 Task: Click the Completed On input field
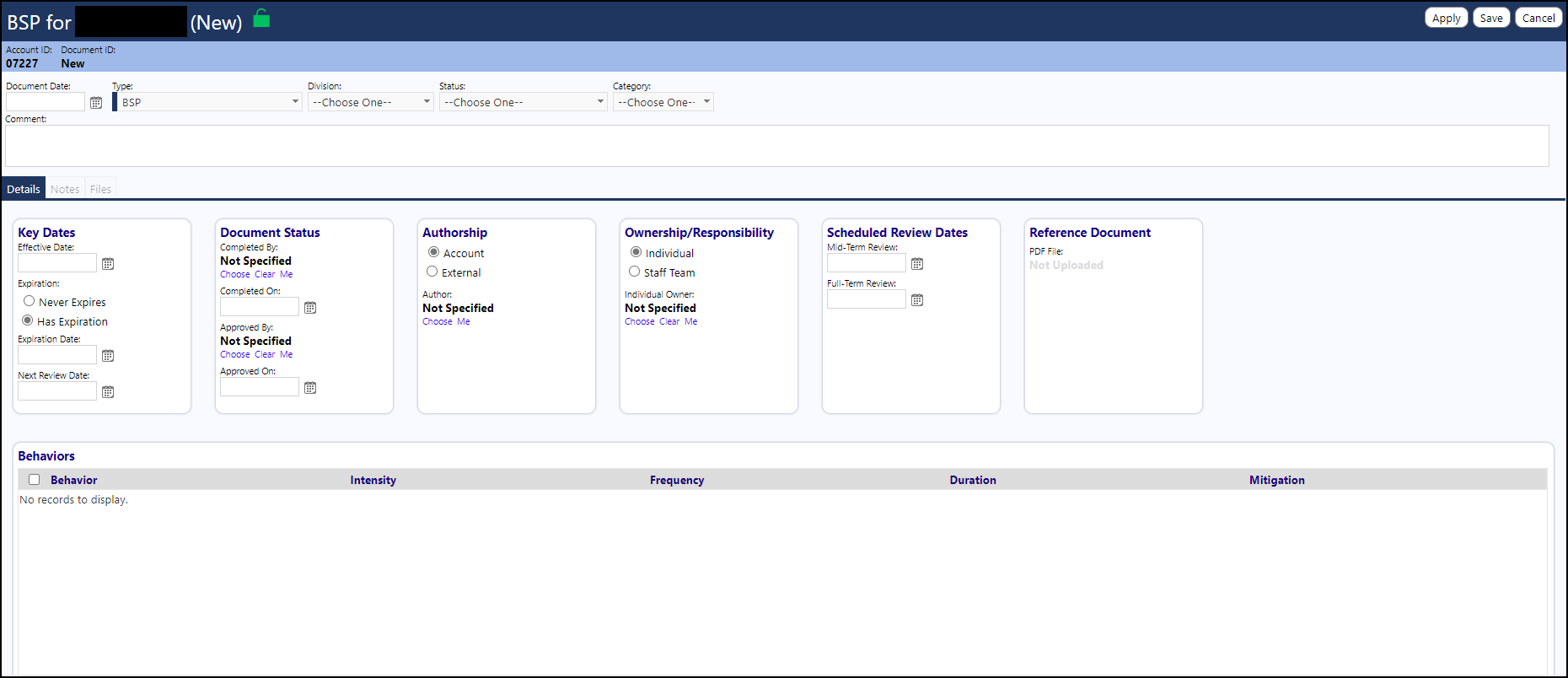tap(260, 307)
